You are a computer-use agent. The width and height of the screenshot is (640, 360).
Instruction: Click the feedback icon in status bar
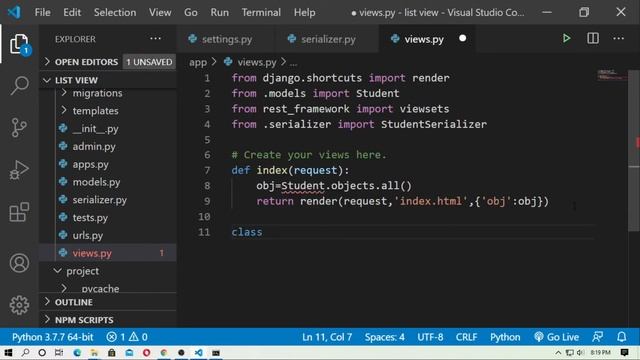pos(598,337)
